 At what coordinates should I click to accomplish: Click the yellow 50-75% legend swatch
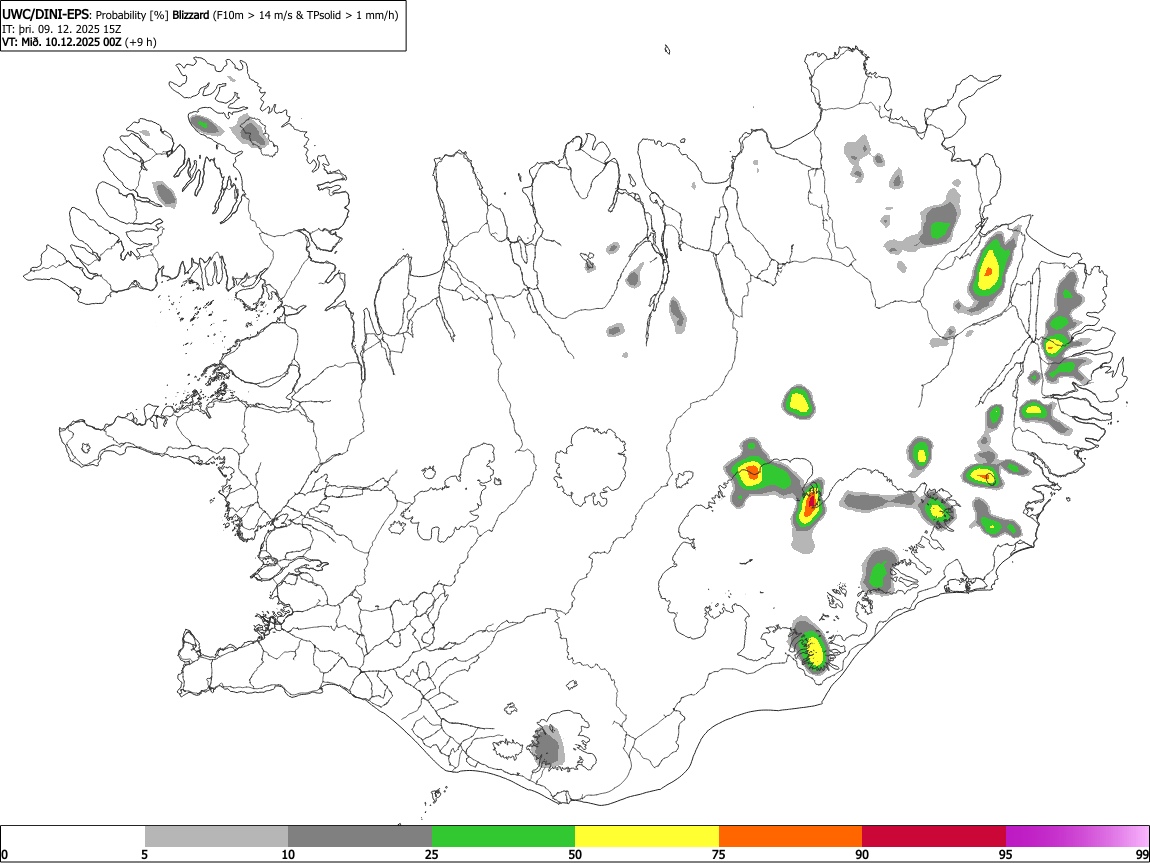click(x=647, y=837)
